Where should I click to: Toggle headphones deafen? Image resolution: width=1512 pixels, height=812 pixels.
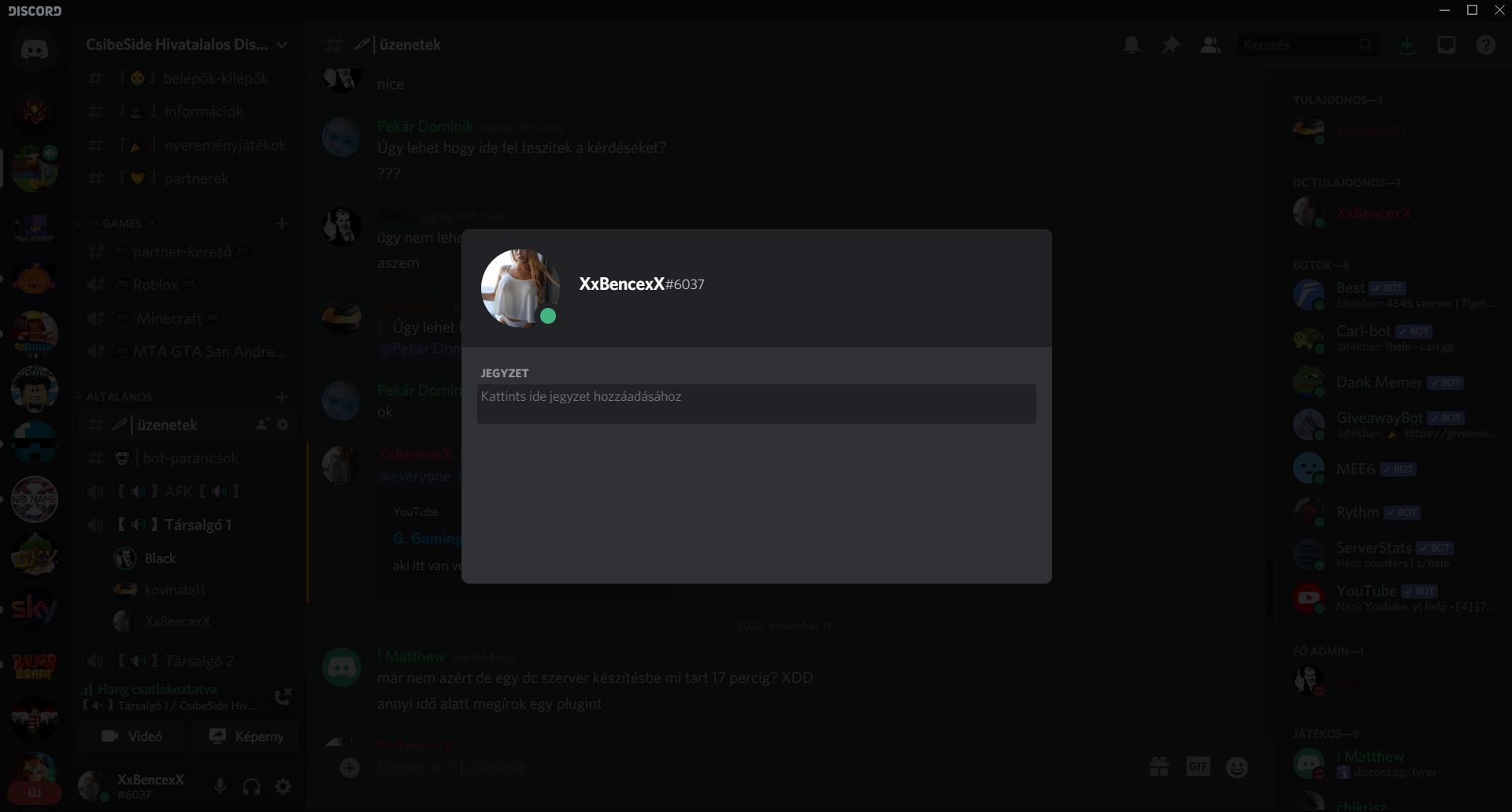(252, 786)
